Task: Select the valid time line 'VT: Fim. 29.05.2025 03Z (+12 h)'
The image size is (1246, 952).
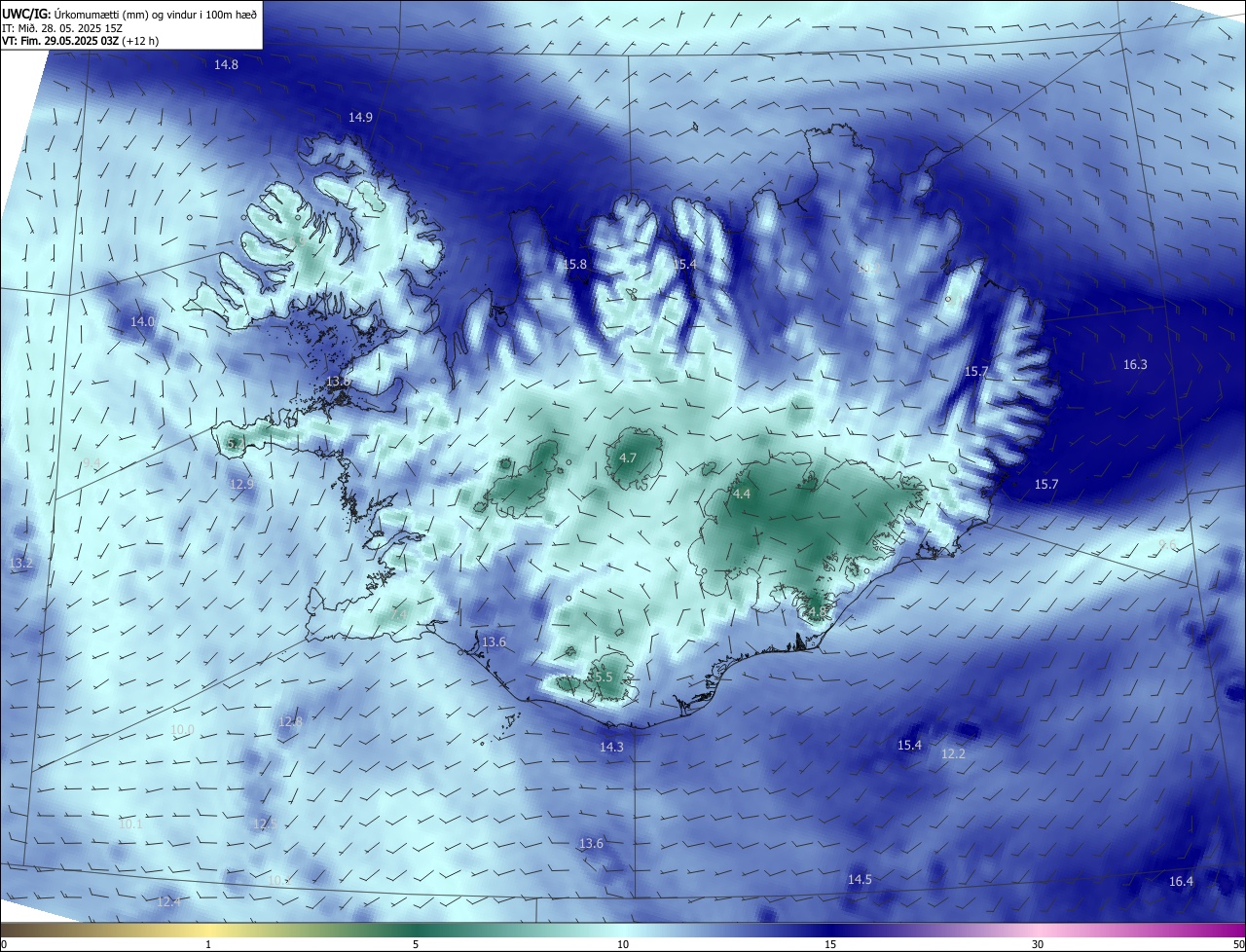Action: [81, 42]
